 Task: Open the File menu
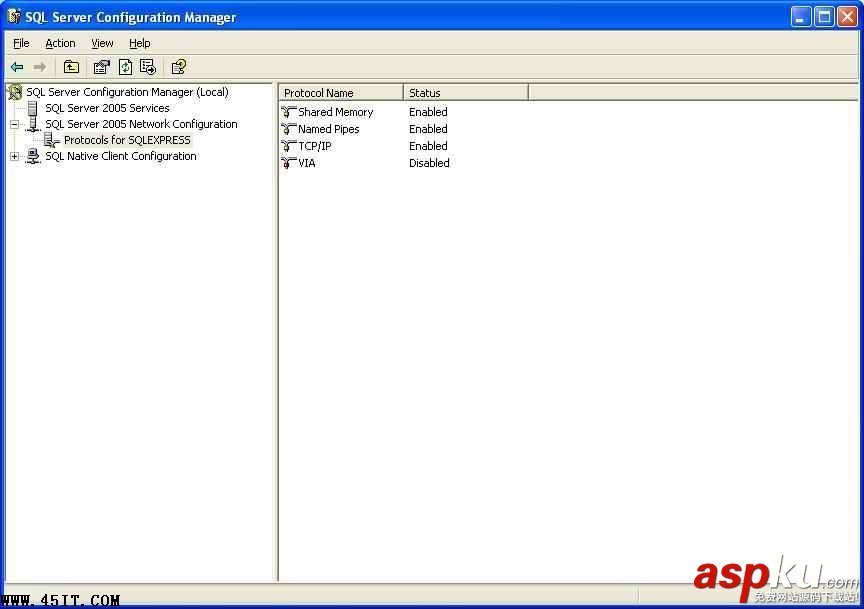[21, 43]
